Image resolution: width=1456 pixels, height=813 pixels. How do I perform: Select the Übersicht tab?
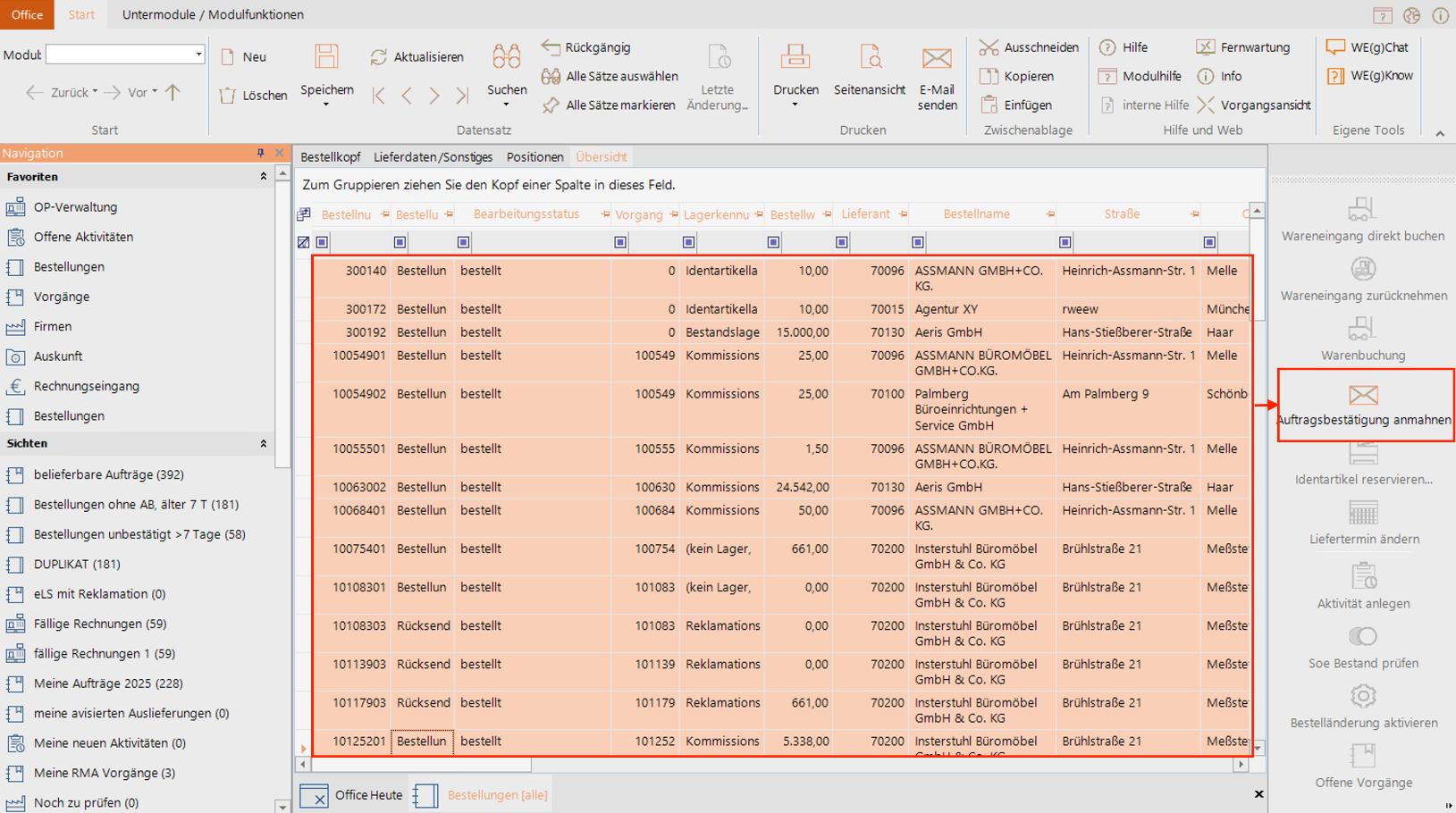pyautogui.click(x=601, y=157)
